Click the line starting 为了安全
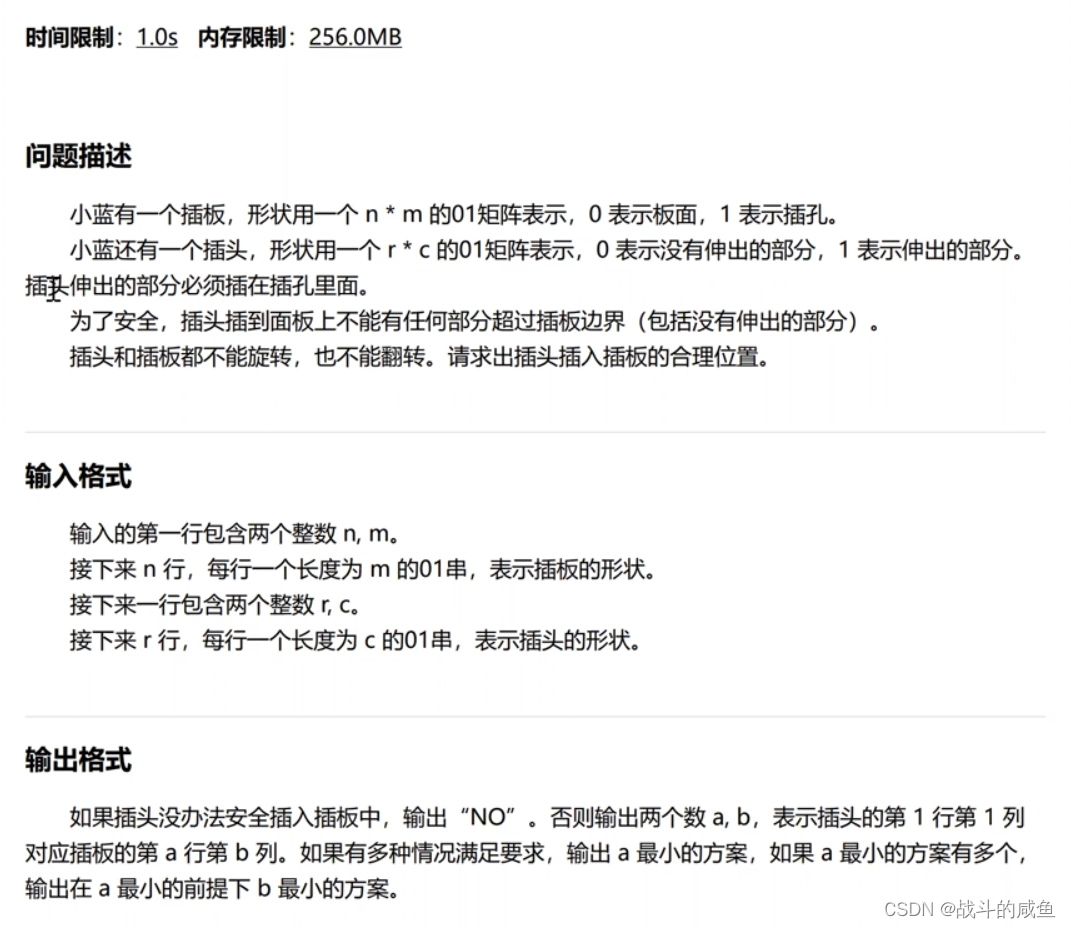Screen dimensions: 1071x928 pyautogui.click(x=475, y=321)
